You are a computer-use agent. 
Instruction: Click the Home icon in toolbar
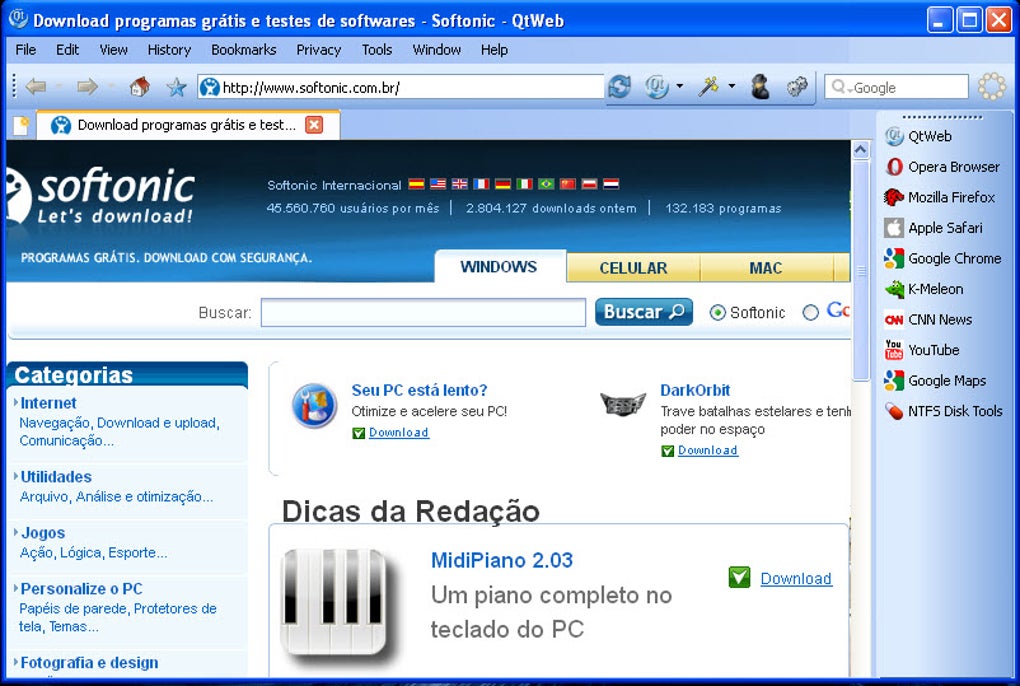(139, 86)
